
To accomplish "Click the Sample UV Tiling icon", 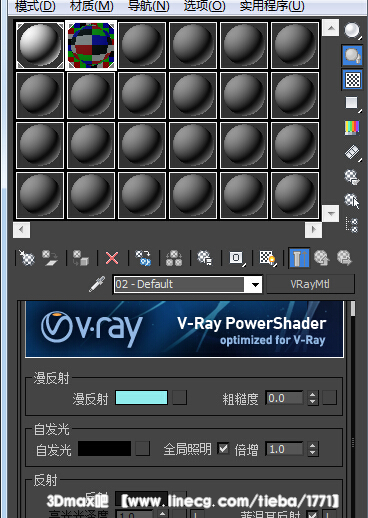I will tap(352, 104).
